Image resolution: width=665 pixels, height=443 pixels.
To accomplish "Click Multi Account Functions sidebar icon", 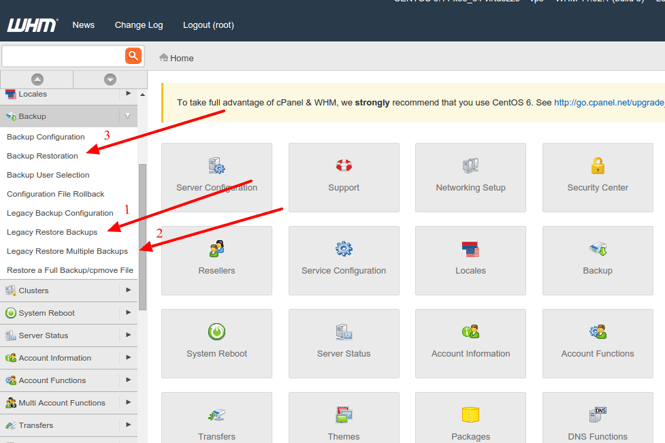I will (11, 403).
